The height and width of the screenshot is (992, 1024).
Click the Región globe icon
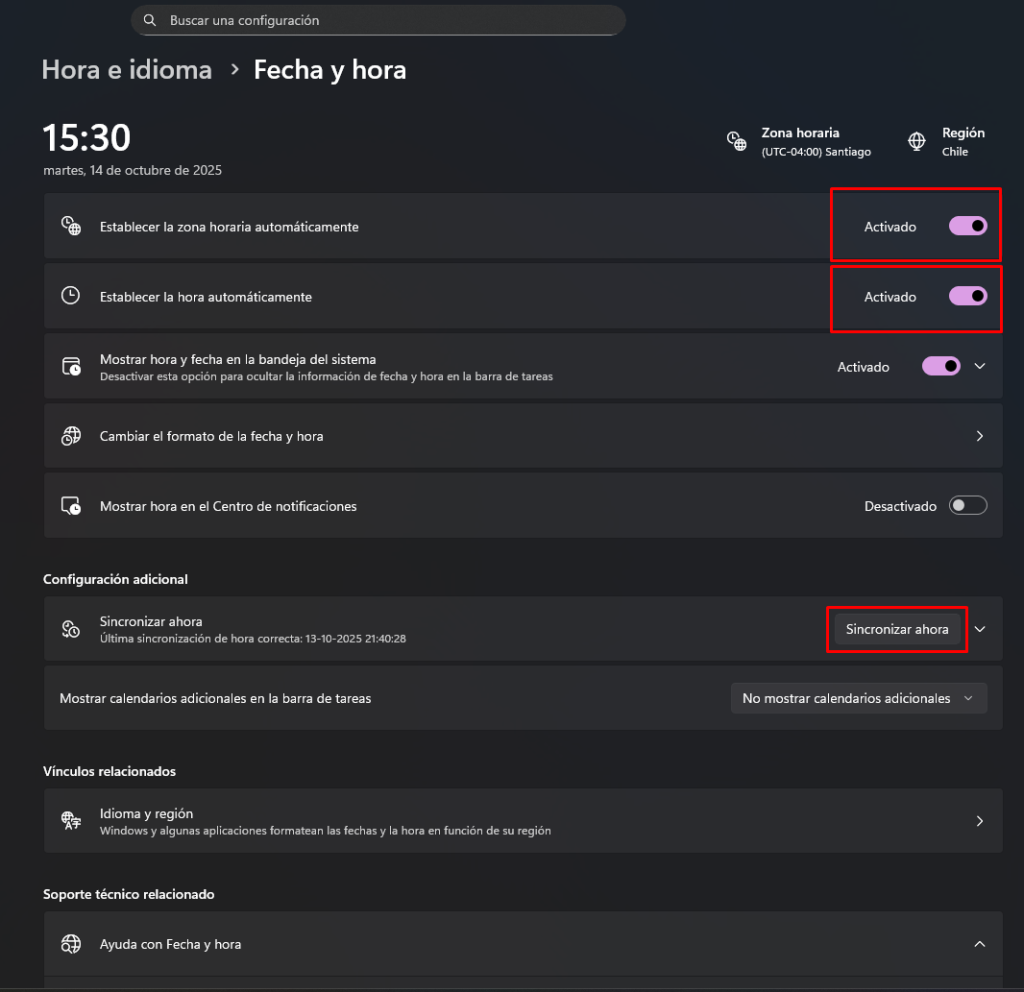916,141
